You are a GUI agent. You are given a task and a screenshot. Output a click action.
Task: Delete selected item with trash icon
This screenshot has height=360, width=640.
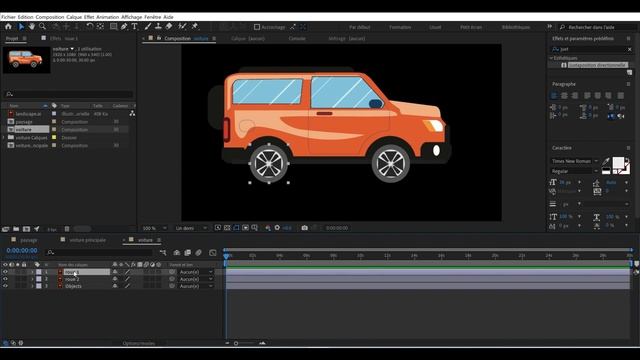(67, 229)
